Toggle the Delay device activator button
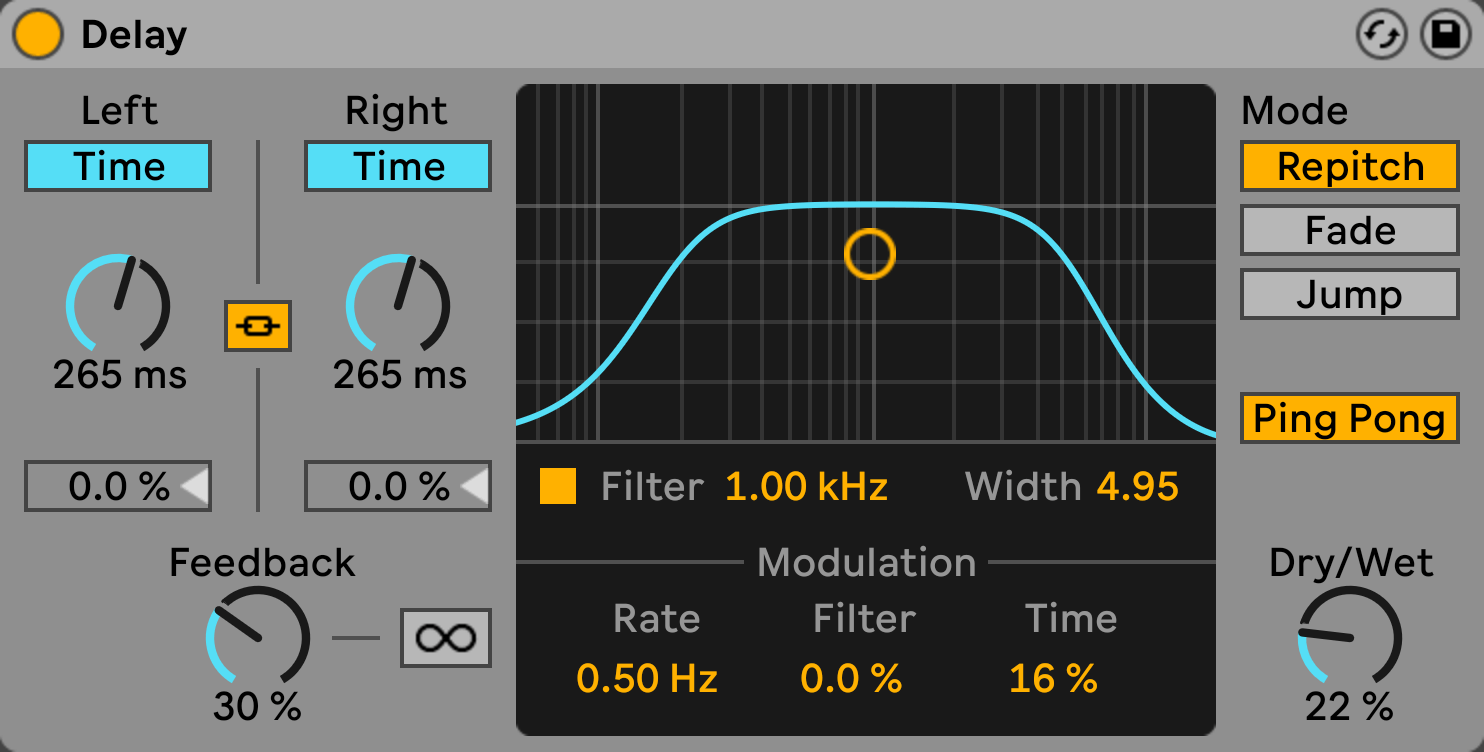Image resolution: width=1484 pixels, height=752 pixels. 38,35
